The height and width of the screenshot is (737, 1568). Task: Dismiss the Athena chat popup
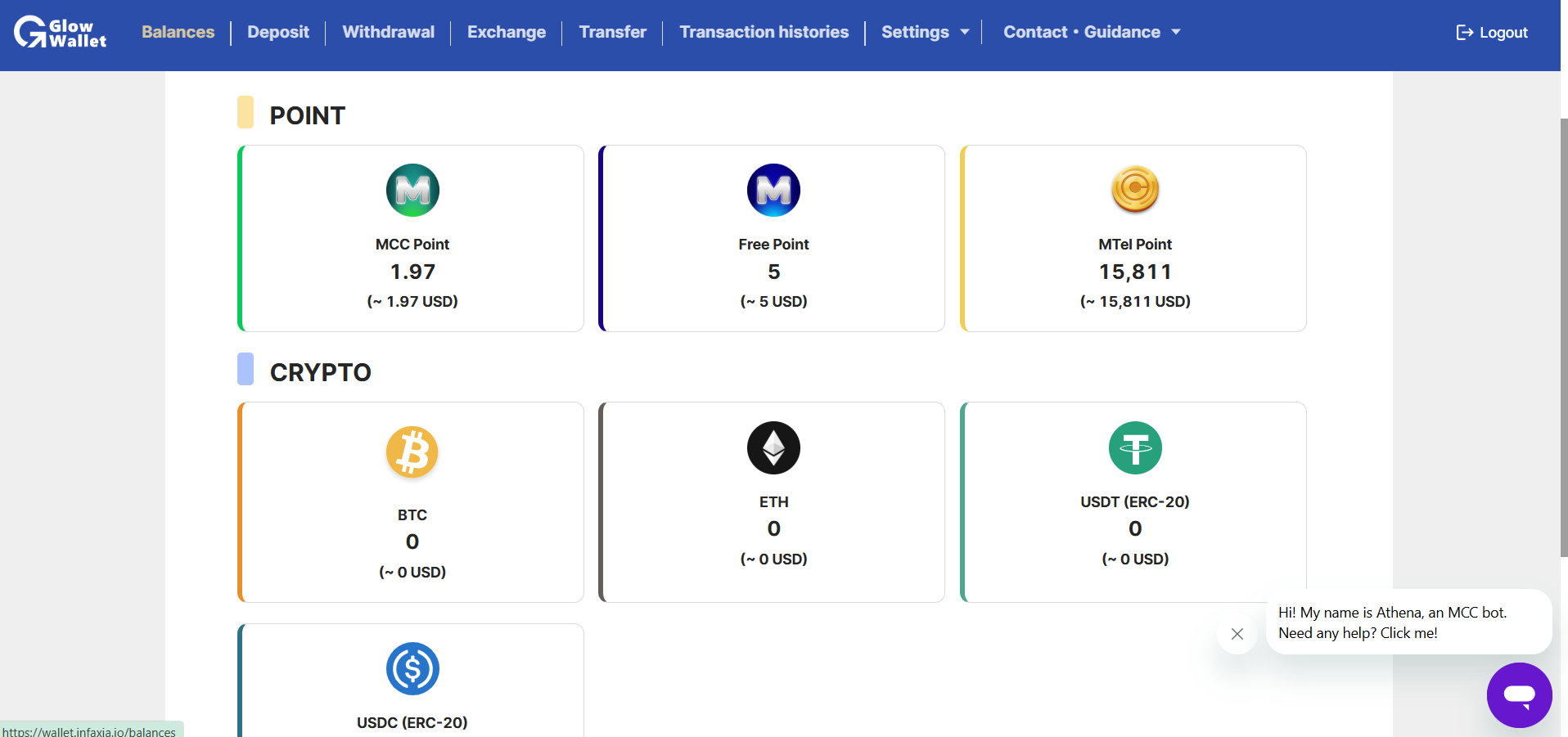pos(1237,634)
